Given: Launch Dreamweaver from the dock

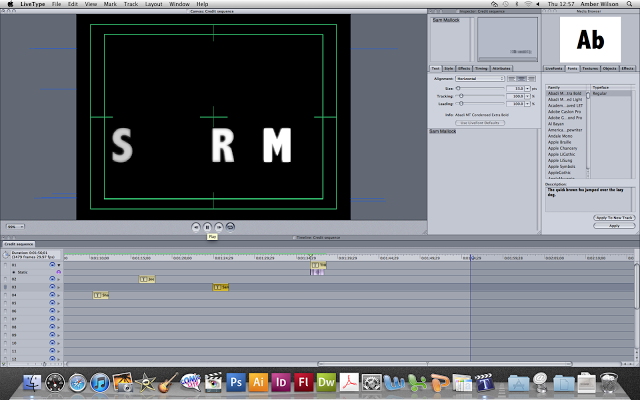Looking at the screenshot, I should coord(326,382).
